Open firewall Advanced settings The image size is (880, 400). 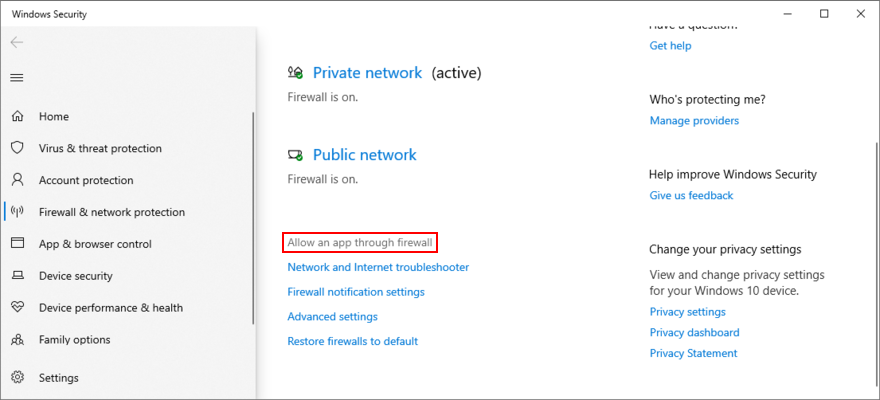(x=332, y=316)
